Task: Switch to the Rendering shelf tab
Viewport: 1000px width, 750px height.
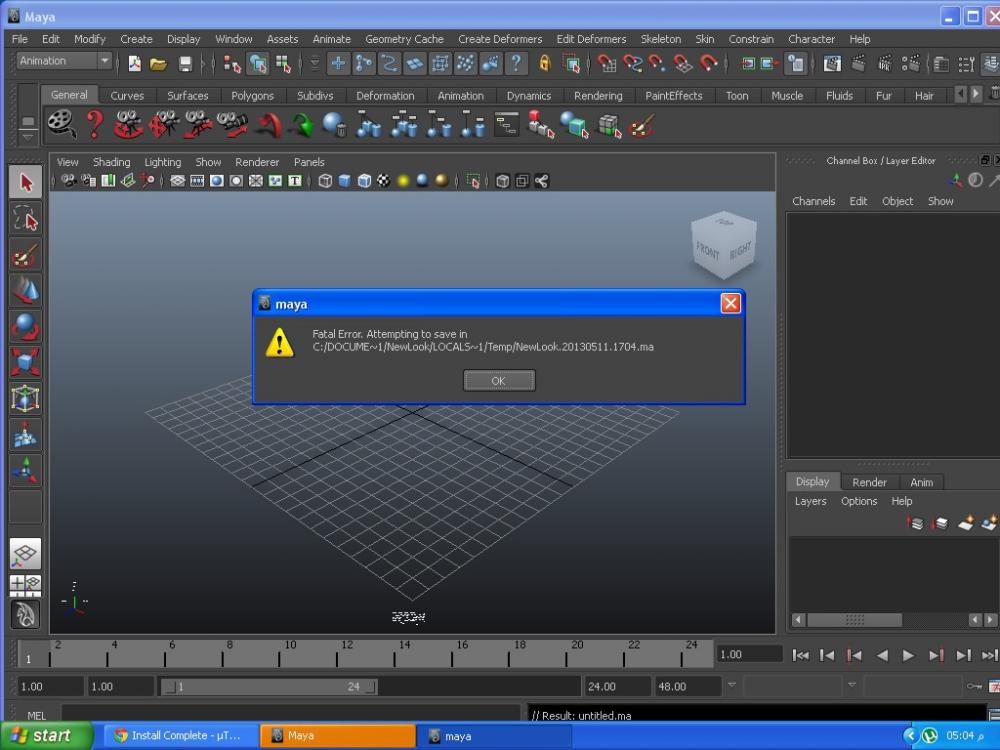Action: (598, 96)
